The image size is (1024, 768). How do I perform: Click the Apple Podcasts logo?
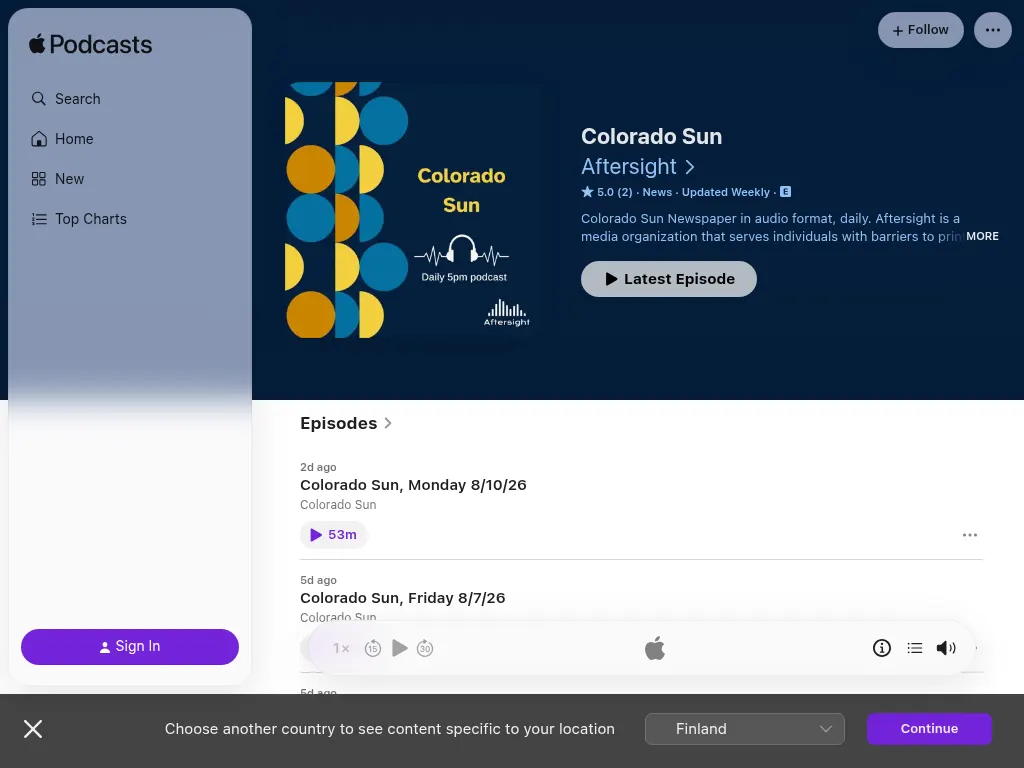90,44
